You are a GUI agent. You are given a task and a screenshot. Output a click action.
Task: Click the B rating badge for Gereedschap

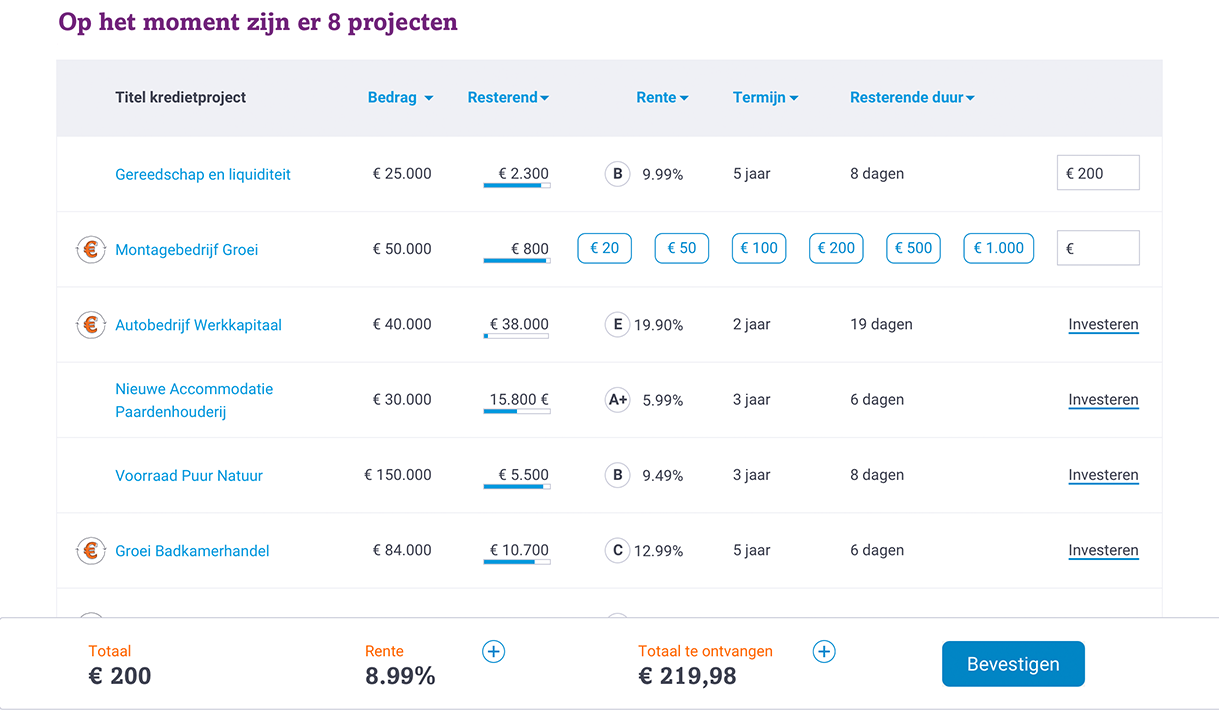pyautogui.click(x=617, y=174)
